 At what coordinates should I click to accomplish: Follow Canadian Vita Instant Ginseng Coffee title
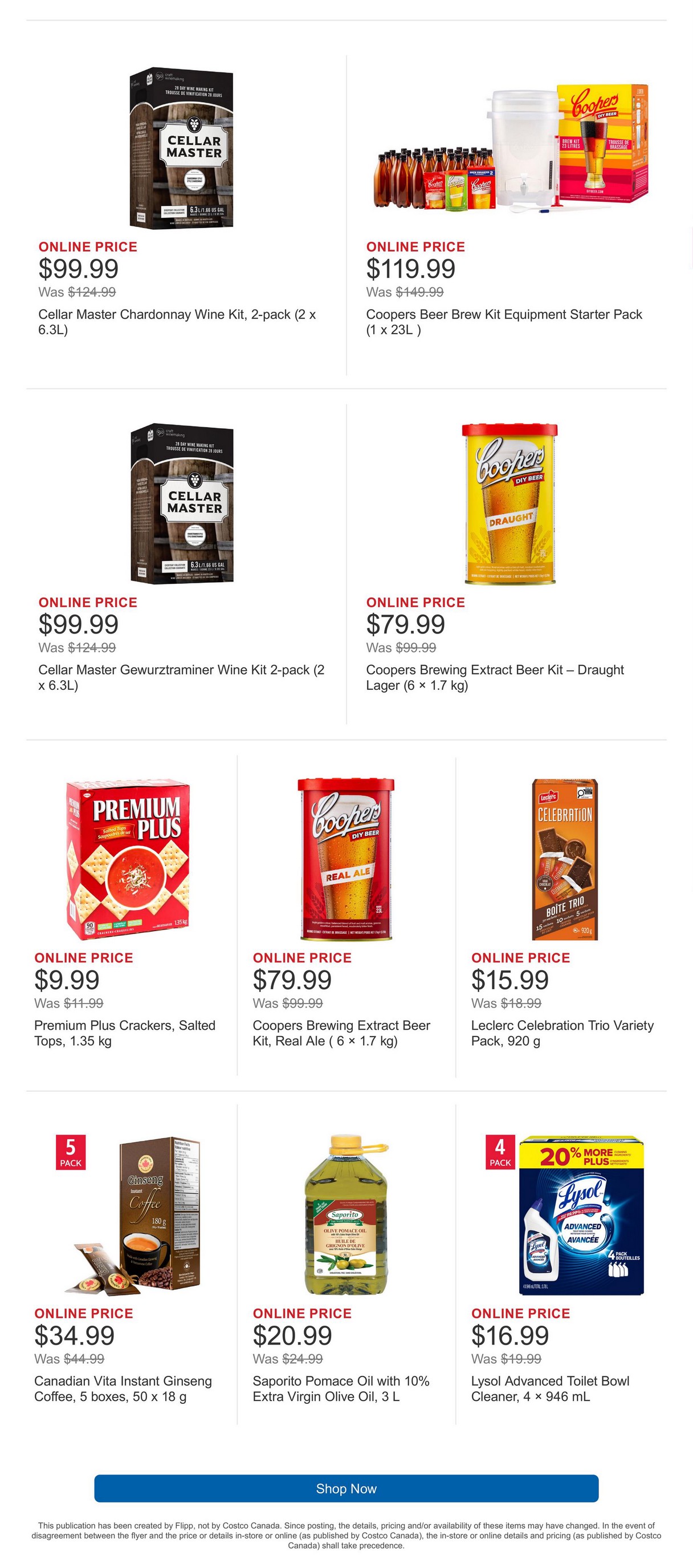tap(123, 1388)
